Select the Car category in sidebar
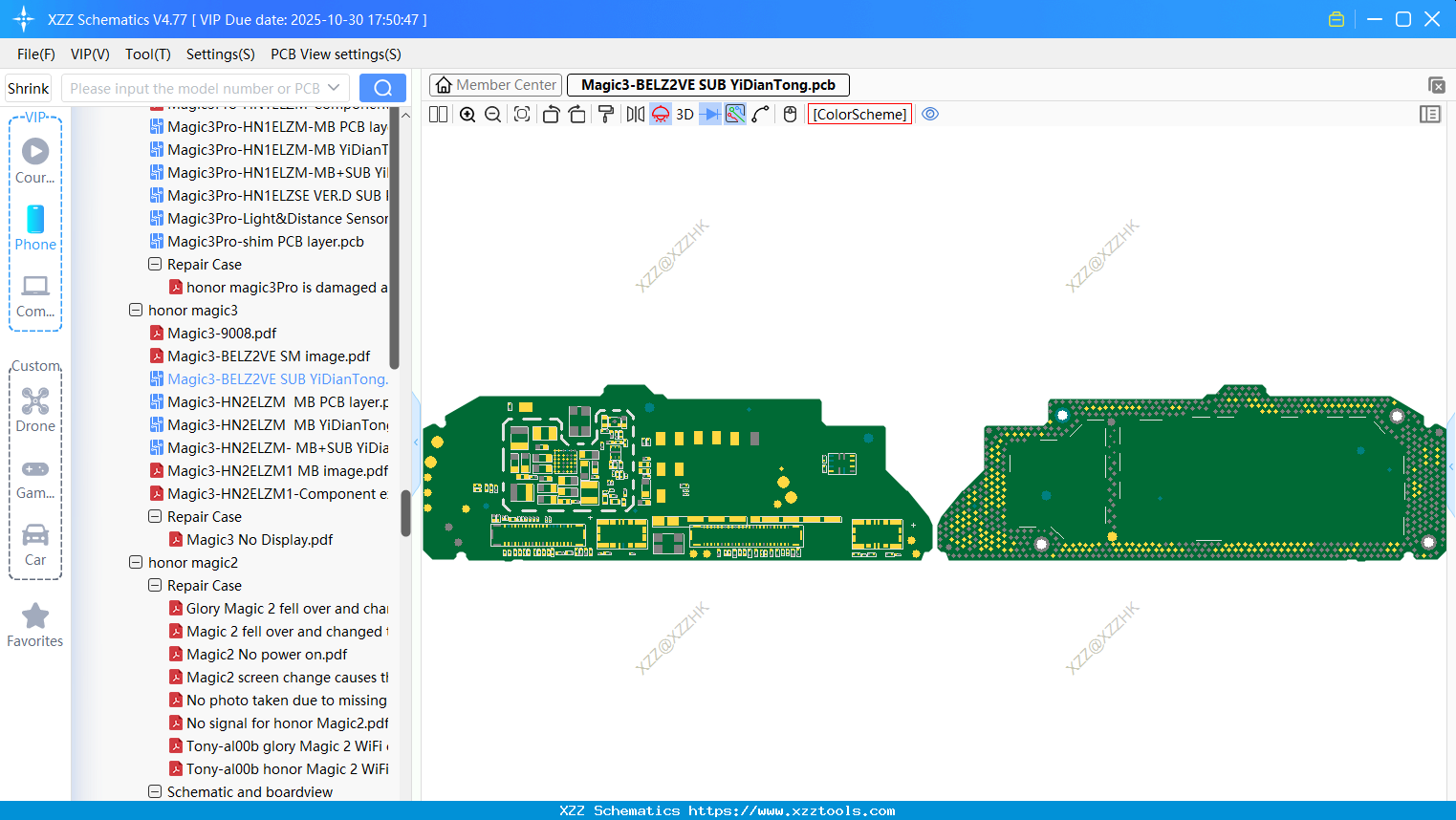The image size is (1456, 820). click(x=35, y=545)
